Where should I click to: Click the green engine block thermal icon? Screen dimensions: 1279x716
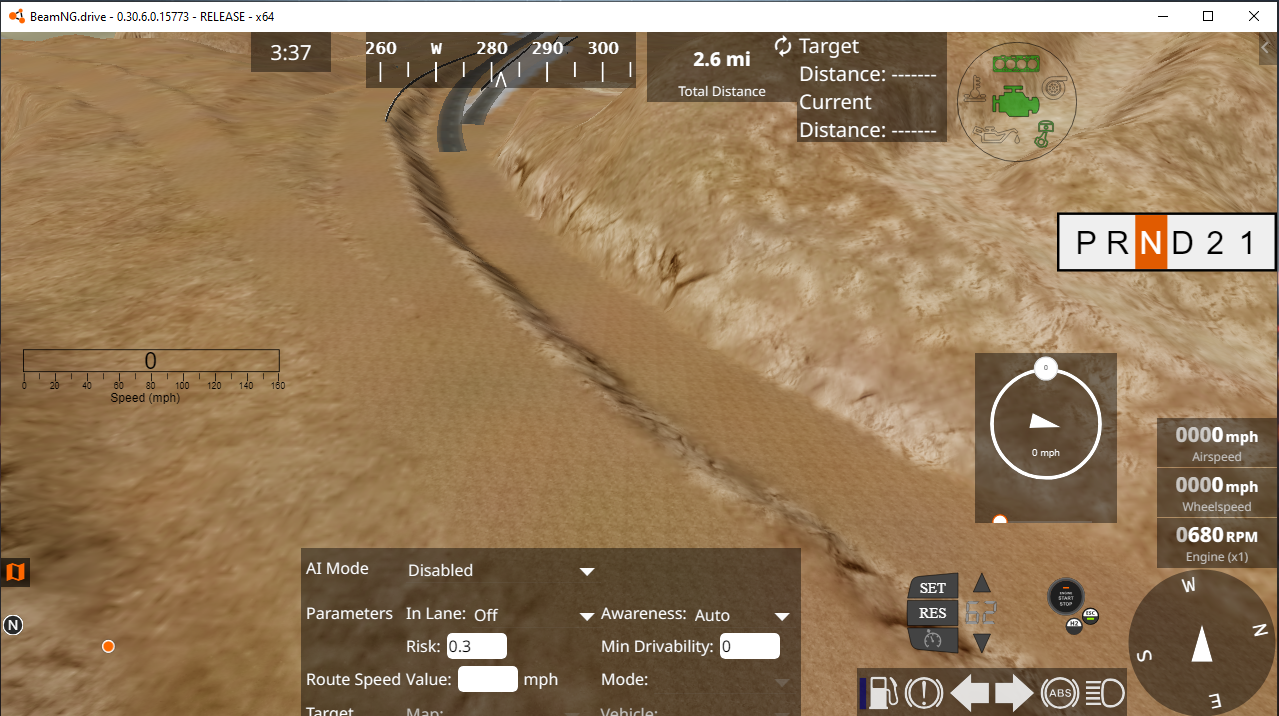pos(1015,101)
